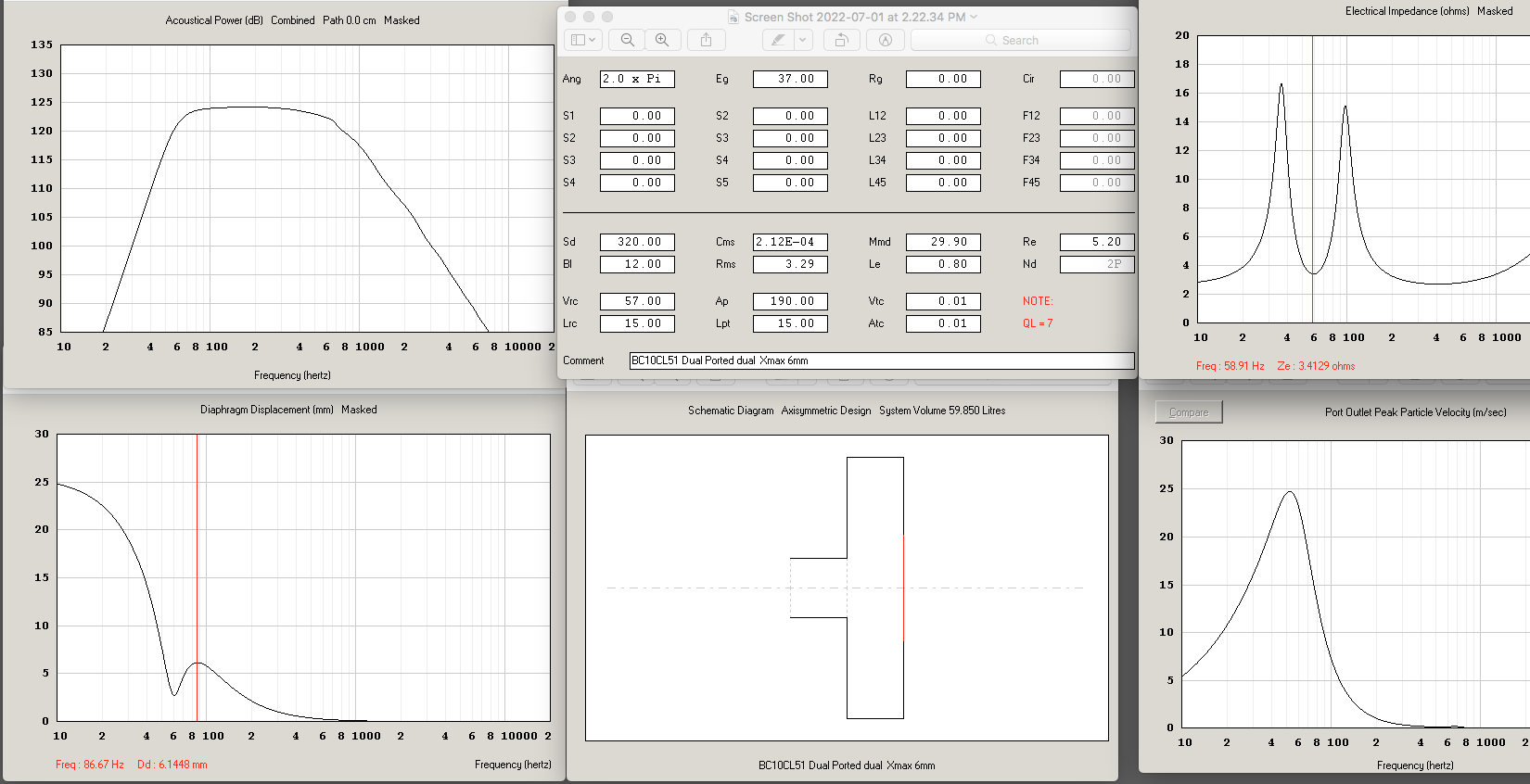Click the Eg field showing 37.00
Viewport: 1530px width, 784px height.
[x=790, y=79]
